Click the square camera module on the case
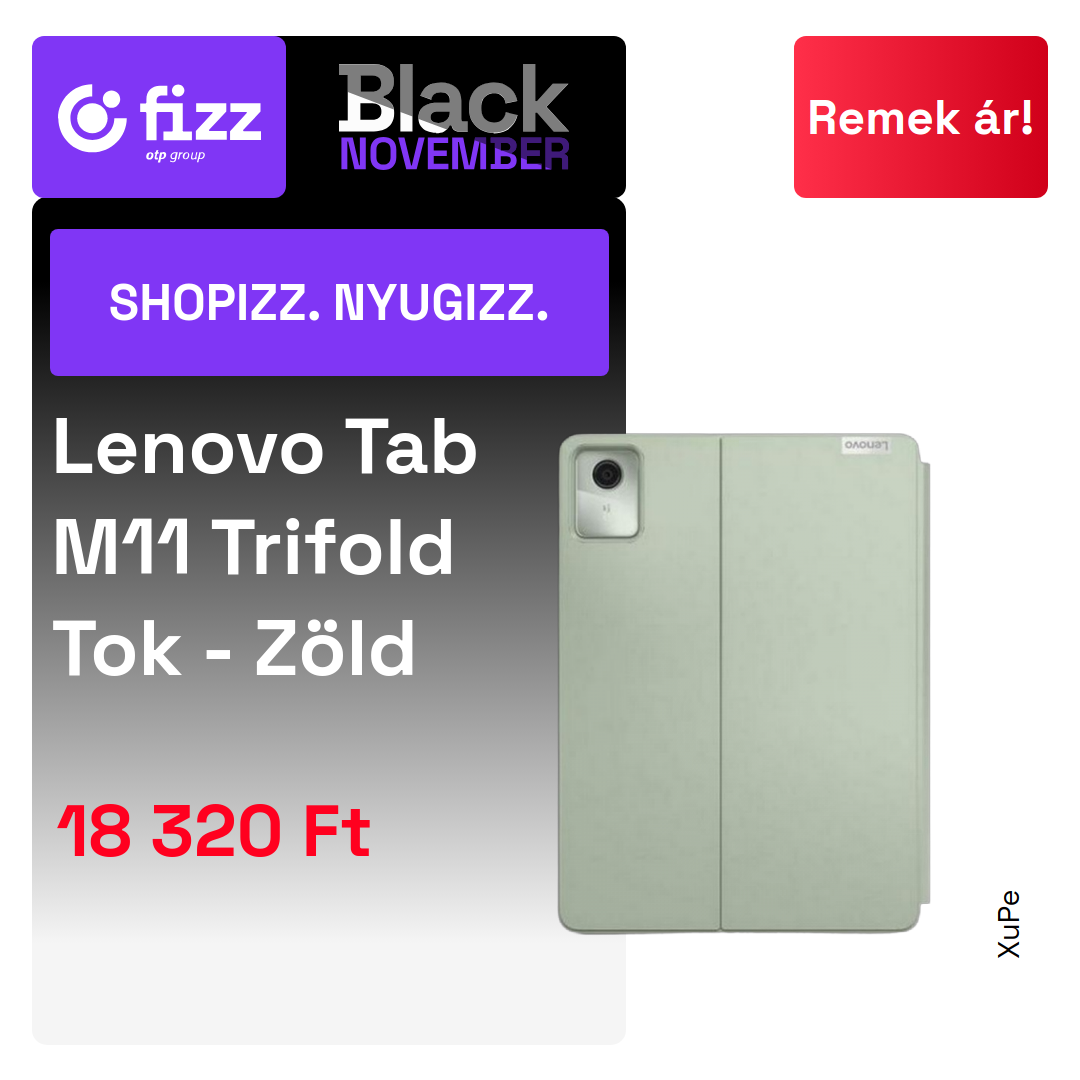The width and height of the screenshot is (1080, 1080). [607, 492]
